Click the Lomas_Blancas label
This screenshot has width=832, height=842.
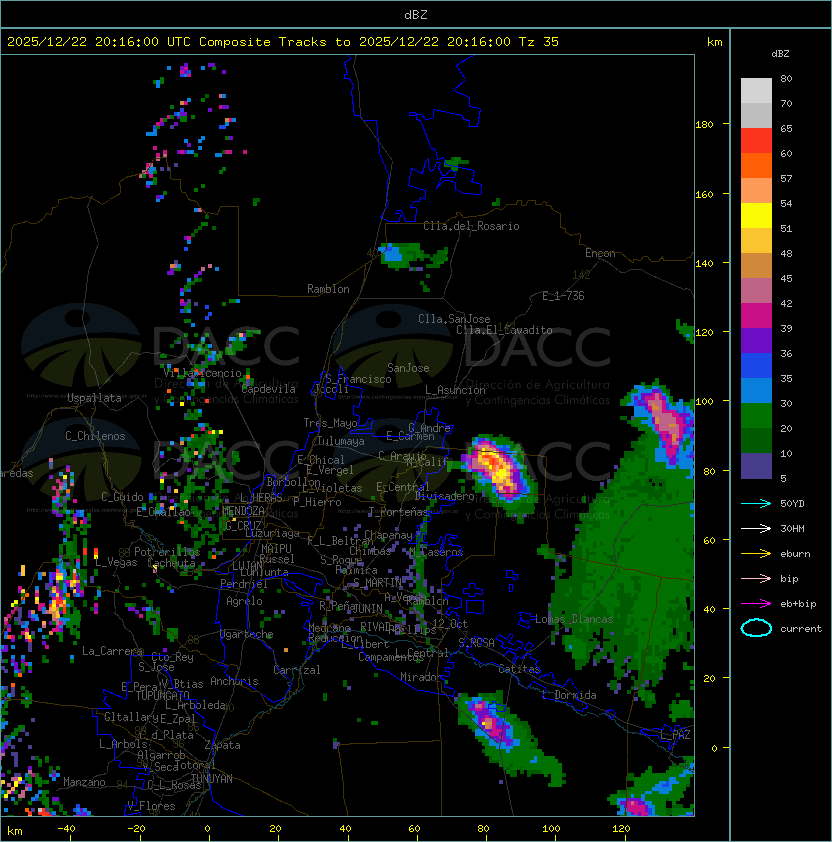click(574, 619)
